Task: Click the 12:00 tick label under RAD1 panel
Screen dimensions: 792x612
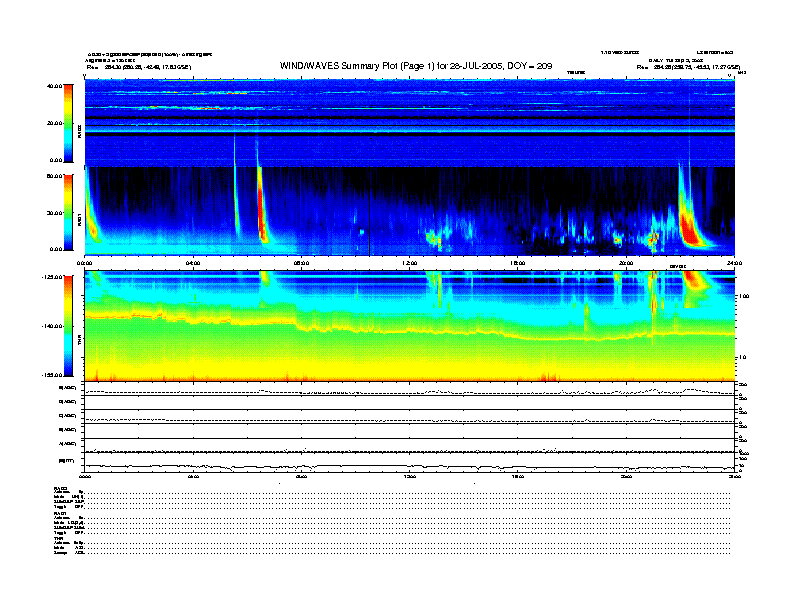Action: pos(410,263)
